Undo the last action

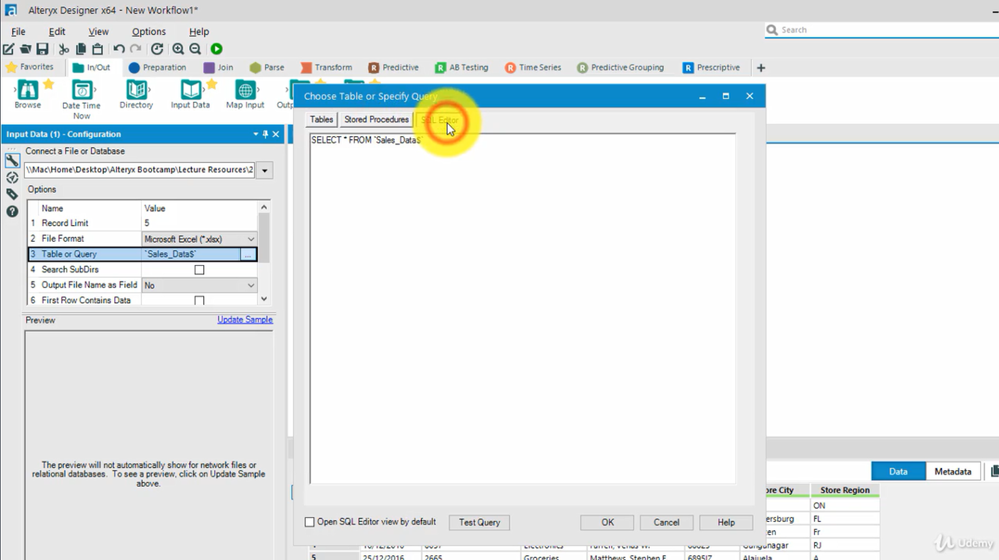(119, 49)
